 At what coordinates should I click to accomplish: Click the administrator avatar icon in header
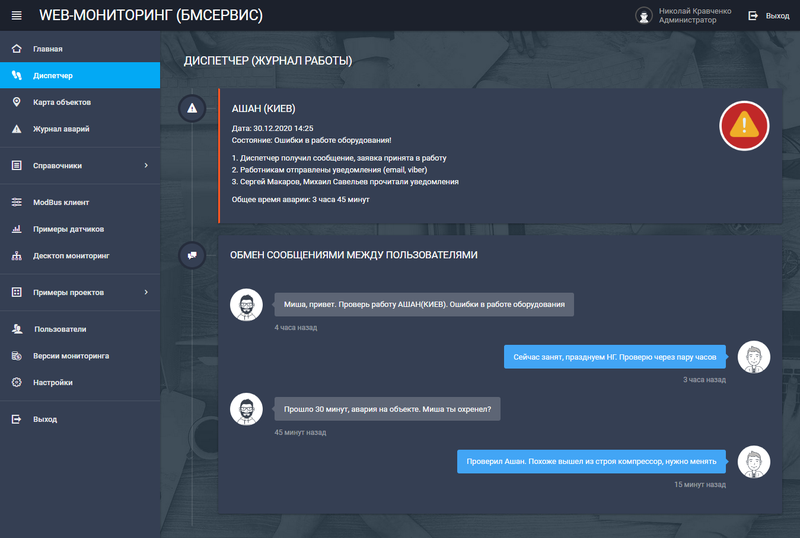point(644,15)
